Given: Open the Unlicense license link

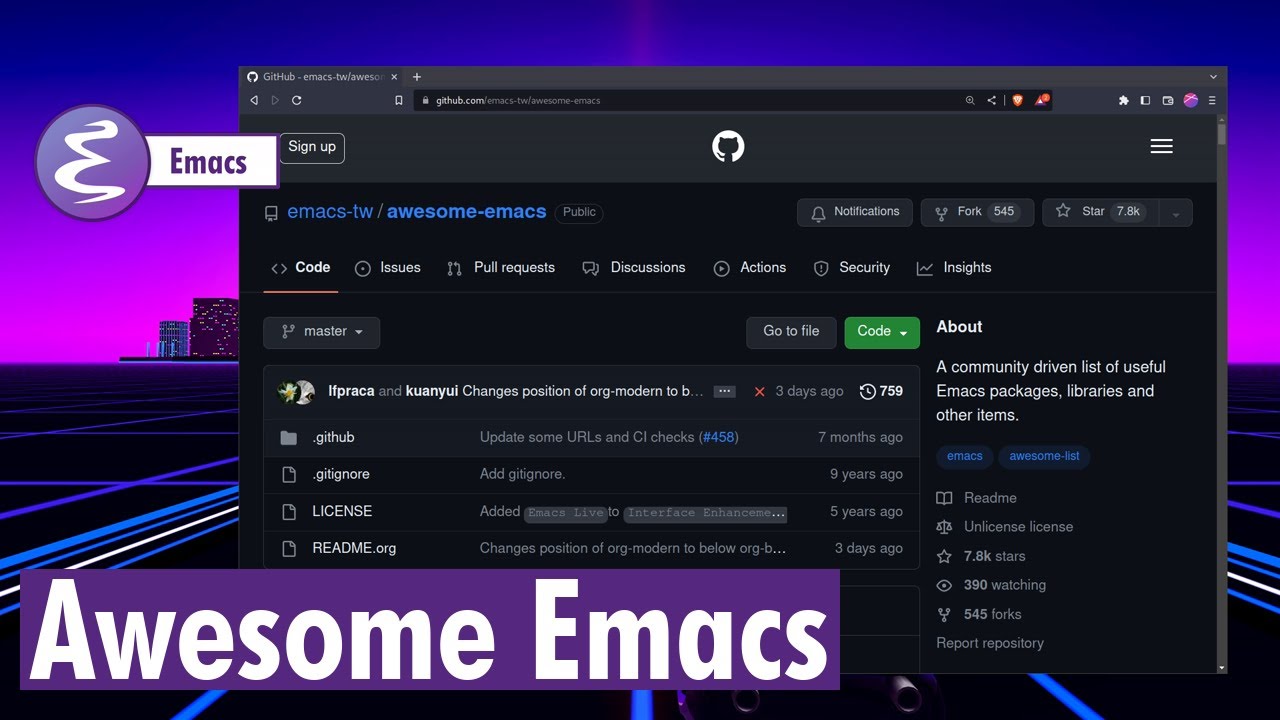Looking at the screenshot, I should (1005, 527).
